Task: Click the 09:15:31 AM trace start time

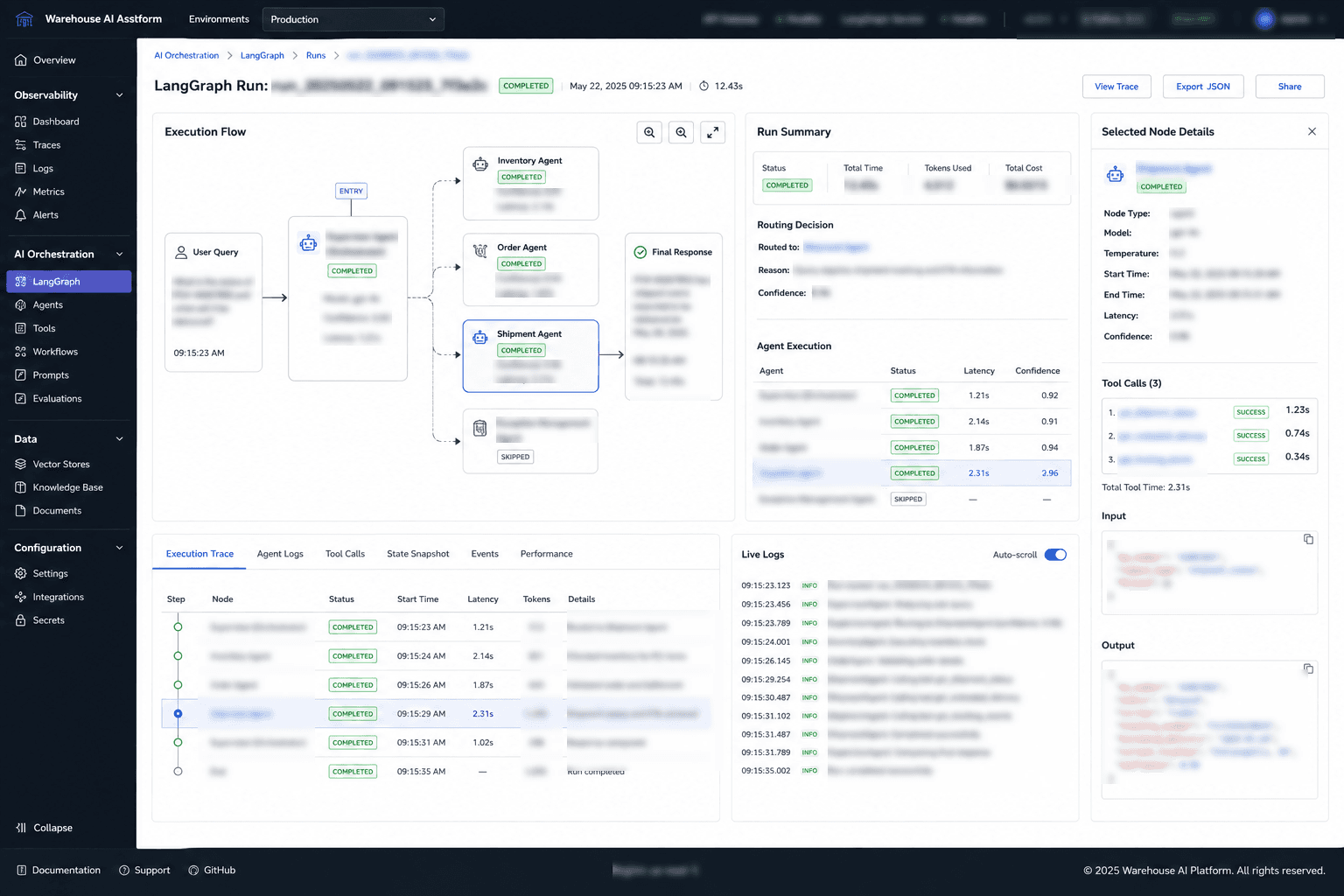Action: 421,743
